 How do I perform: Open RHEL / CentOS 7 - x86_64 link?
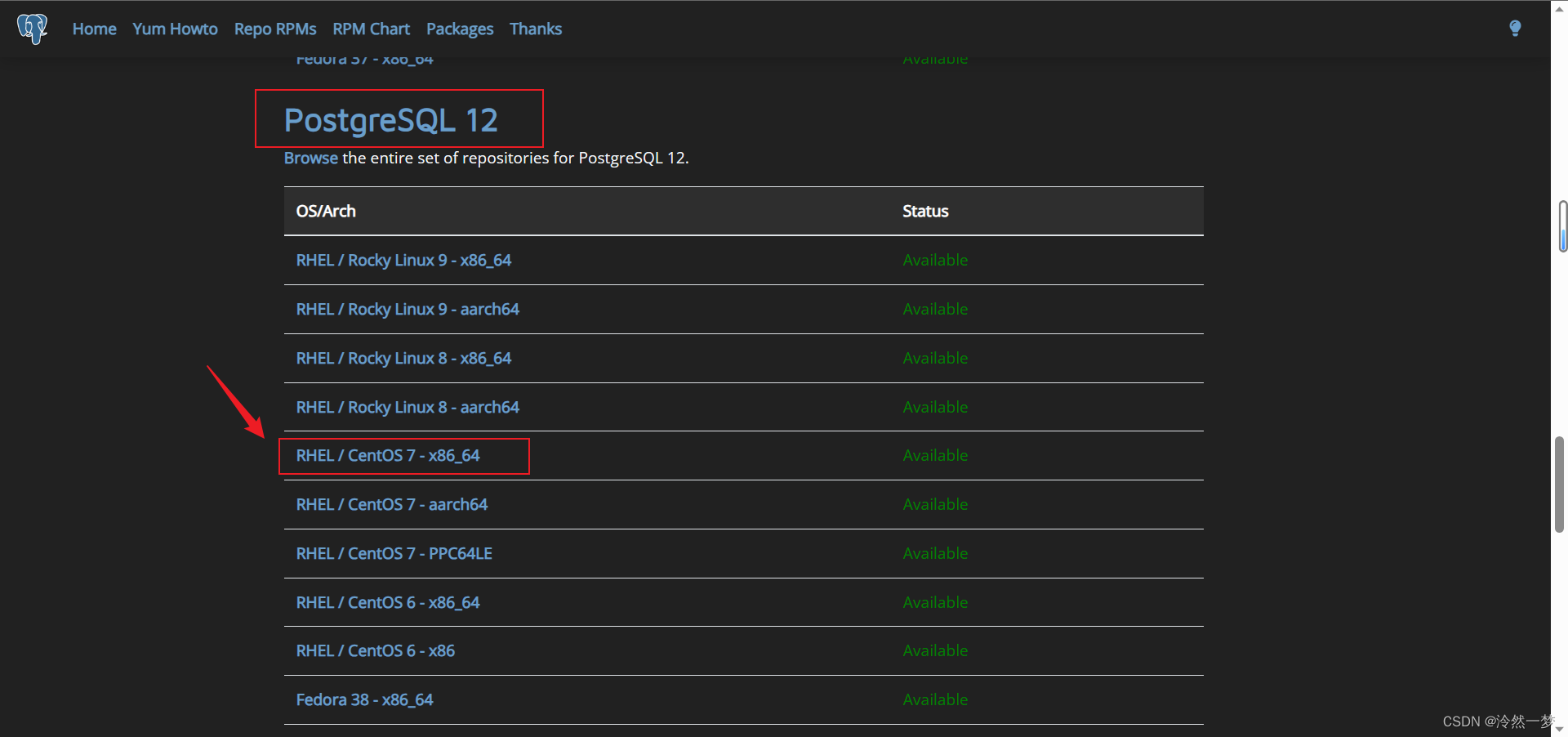click(388, 455)
